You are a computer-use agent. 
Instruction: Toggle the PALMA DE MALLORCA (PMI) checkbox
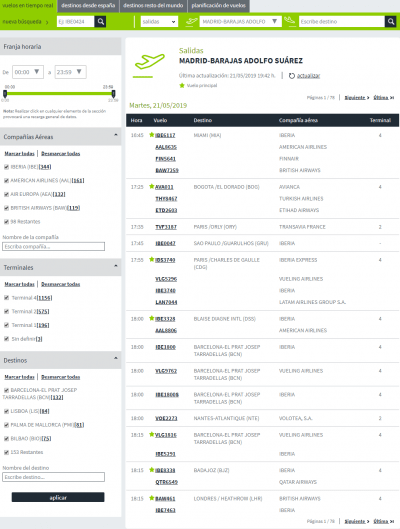6,425
